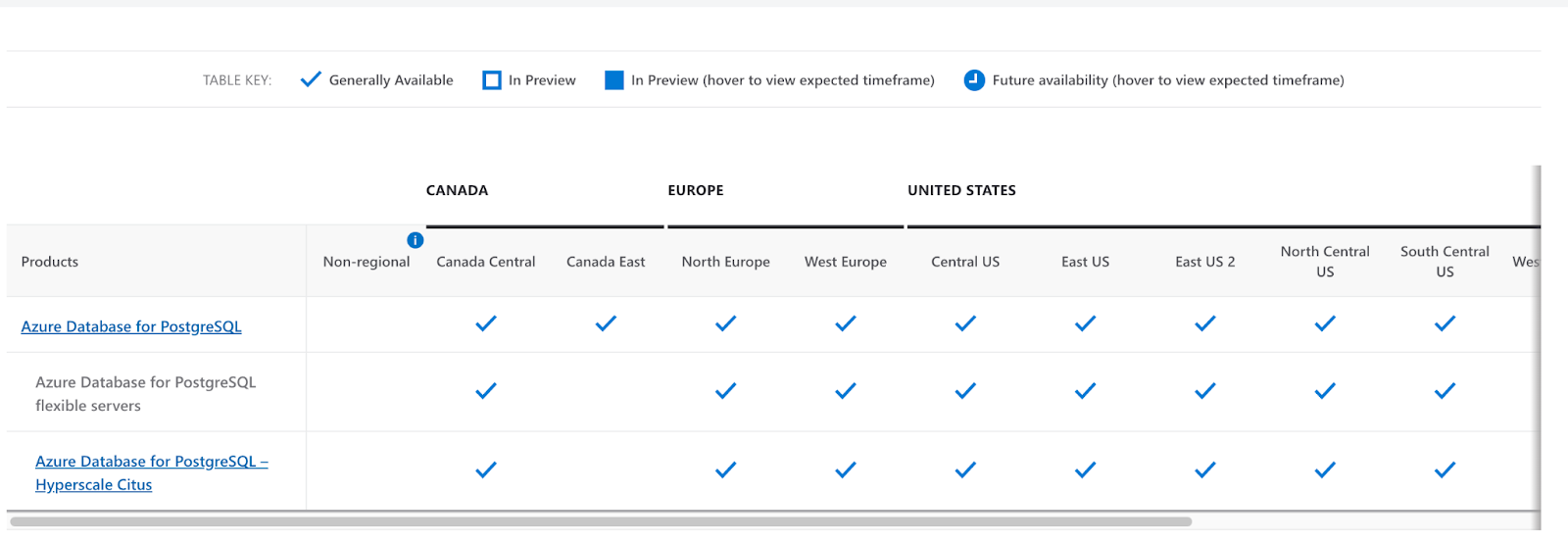The image size is (1568, 544).
Task: Click the CANADA region group header
Action: point(457,190)
